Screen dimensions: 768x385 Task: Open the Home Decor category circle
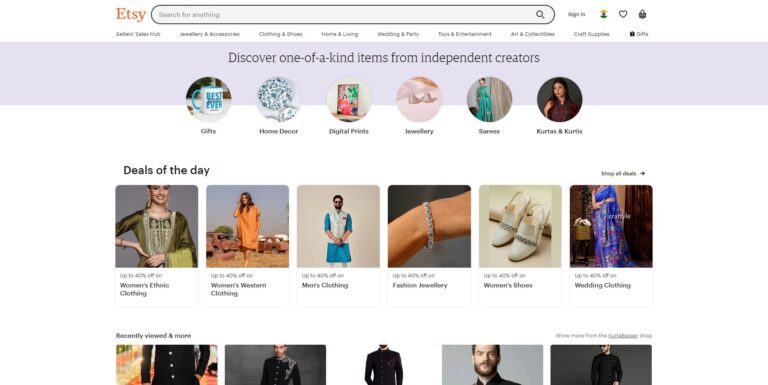(x=278, y=99)
